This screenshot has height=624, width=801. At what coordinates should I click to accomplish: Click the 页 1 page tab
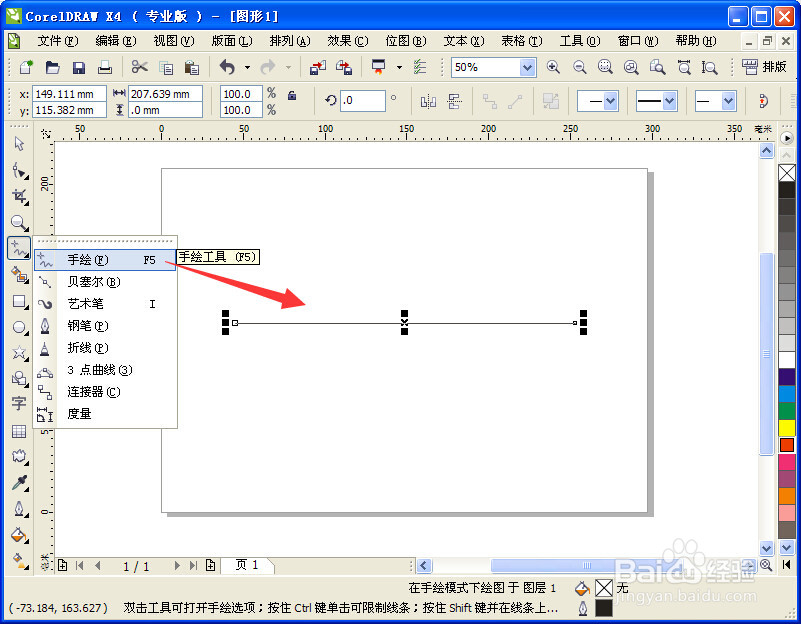coord(246,565)
